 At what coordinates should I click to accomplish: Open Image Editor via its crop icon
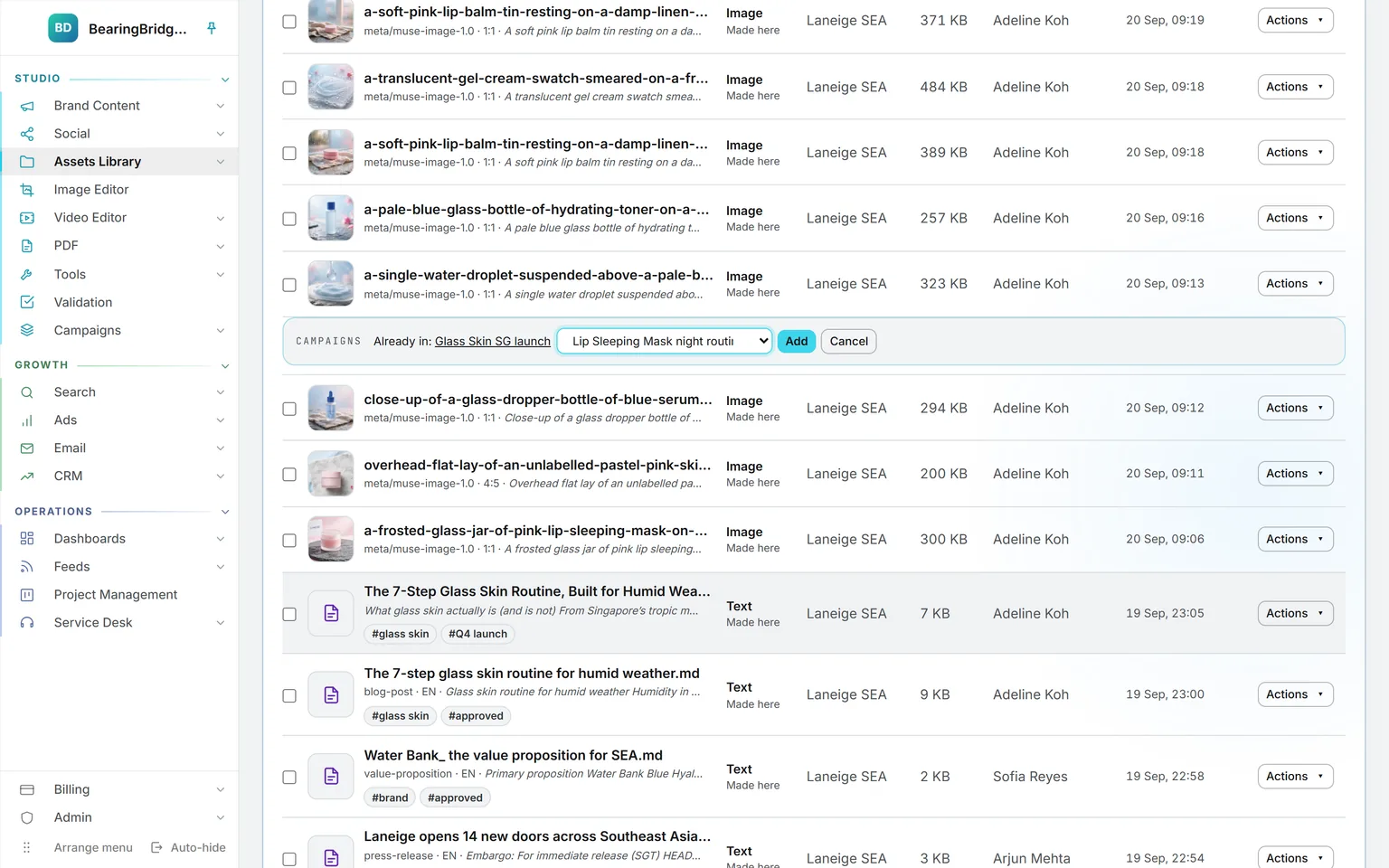[x=27, y=190]
